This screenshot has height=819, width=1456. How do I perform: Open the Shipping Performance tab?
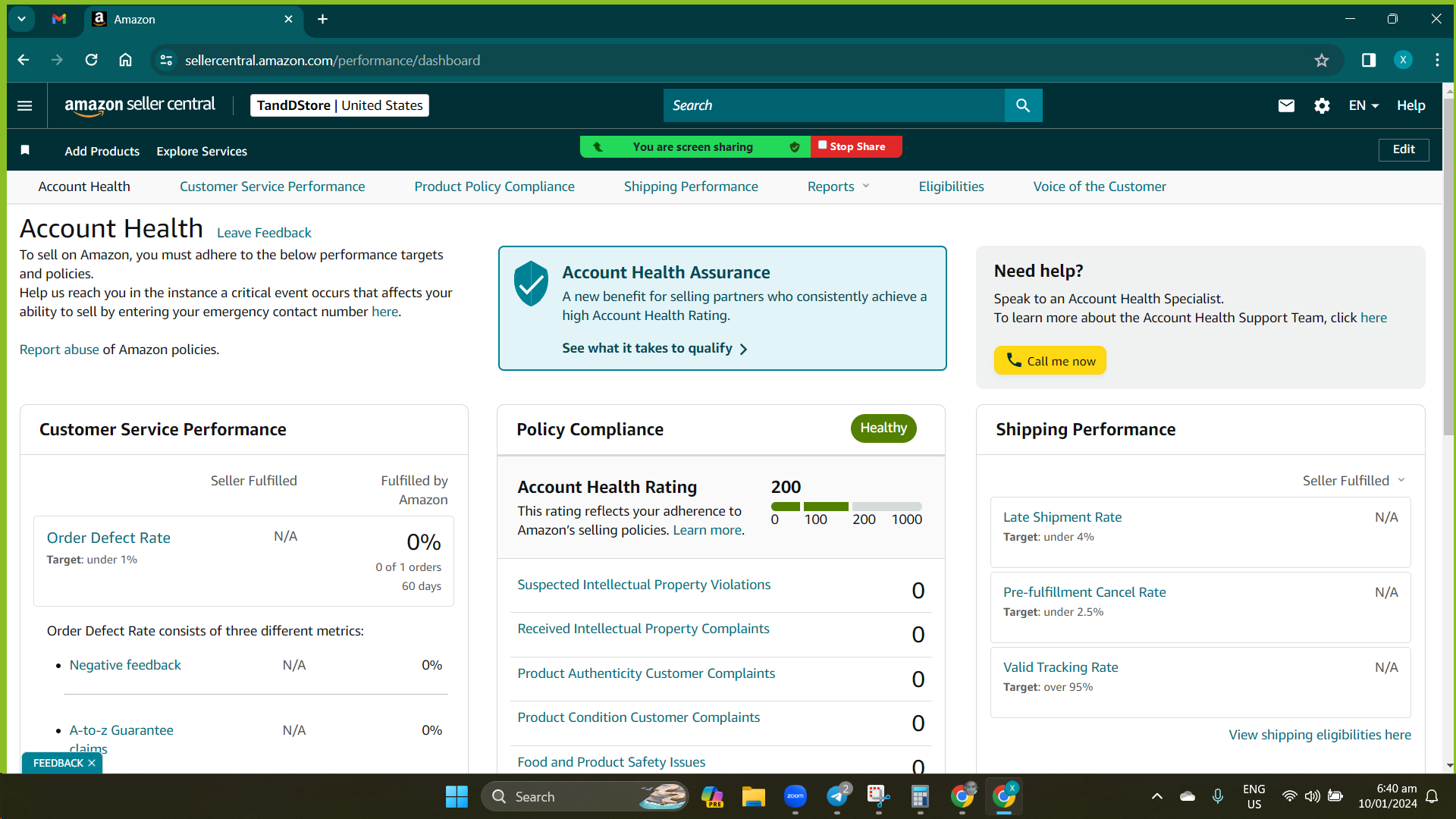point(691,187)
